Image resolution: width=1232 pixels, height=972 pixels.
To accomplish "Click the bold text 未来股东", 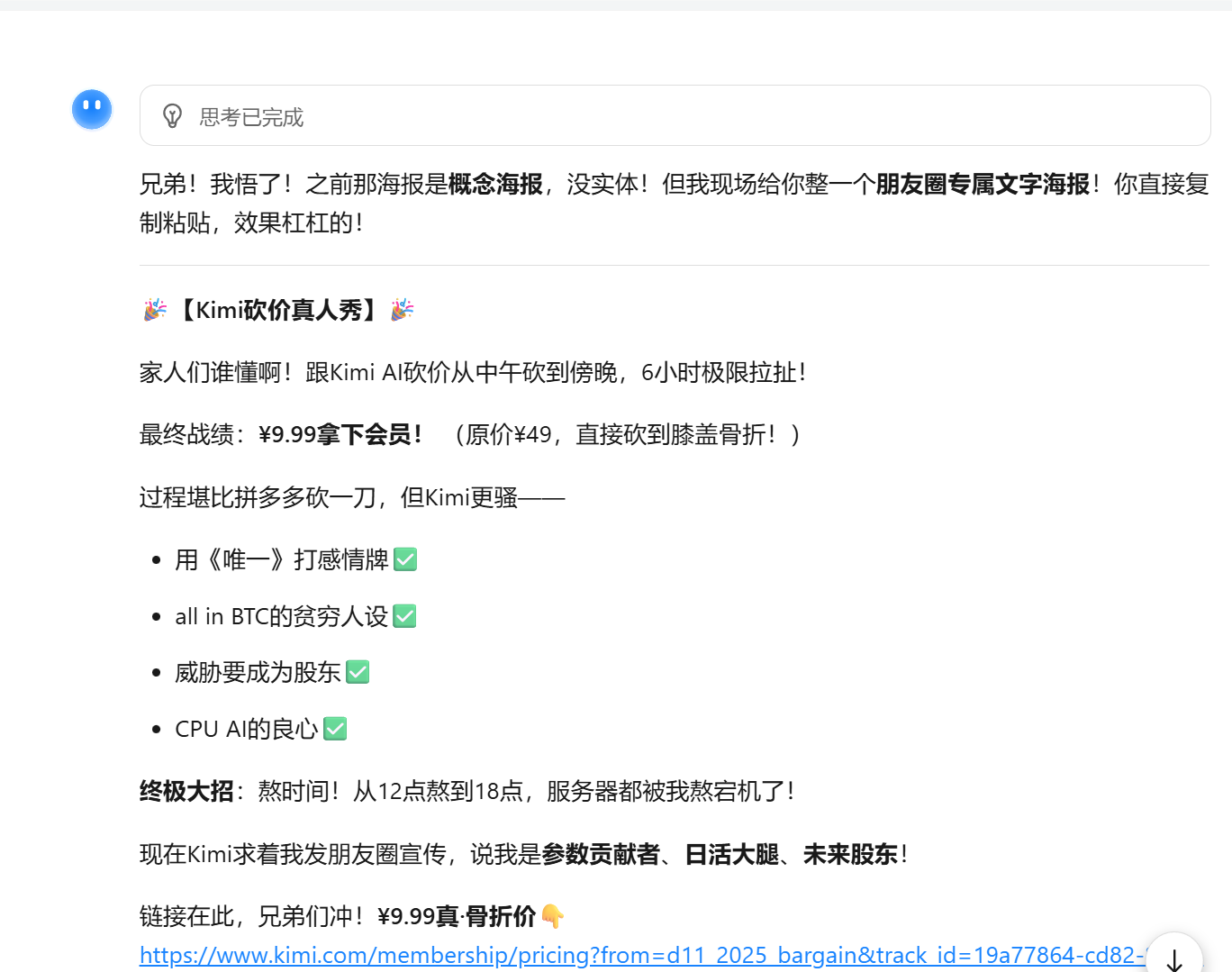I will click(851, 854).
